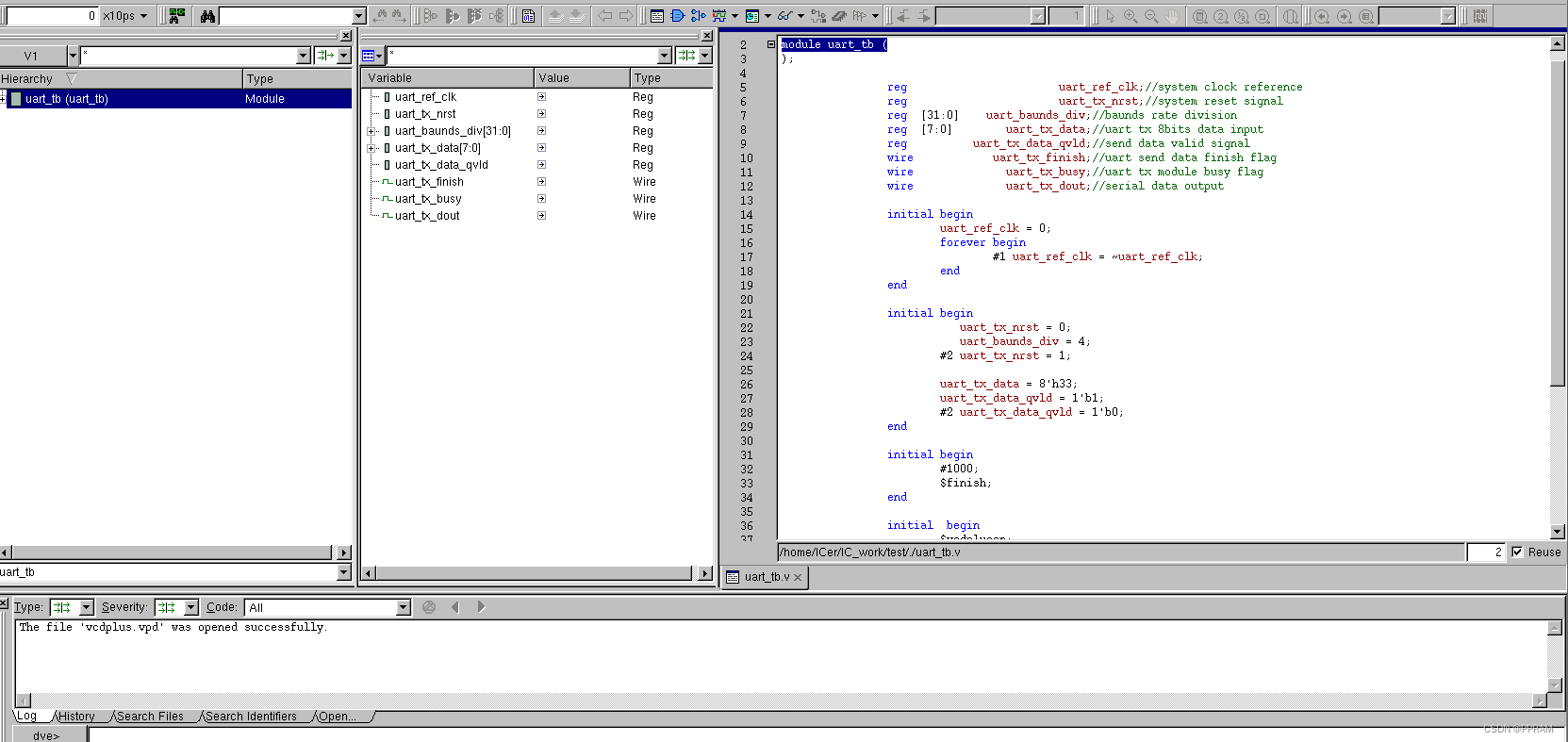Click the back arrow navigation icon
This screenshot has width=1568, height=742.
pos(605,16)
